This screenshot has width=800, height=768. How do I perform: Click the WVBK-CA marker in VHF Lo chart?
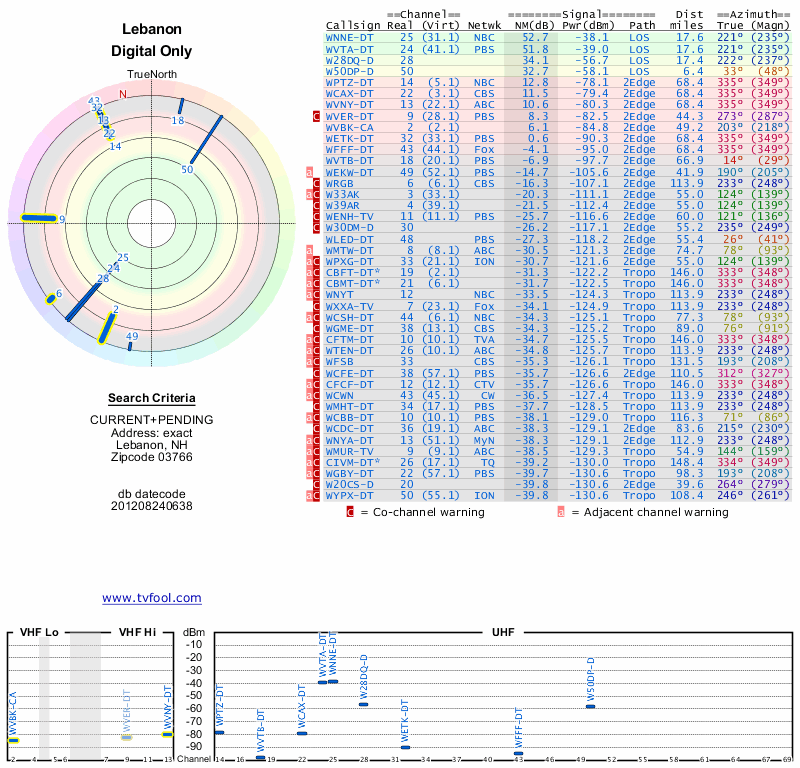[x=13, y=739]
